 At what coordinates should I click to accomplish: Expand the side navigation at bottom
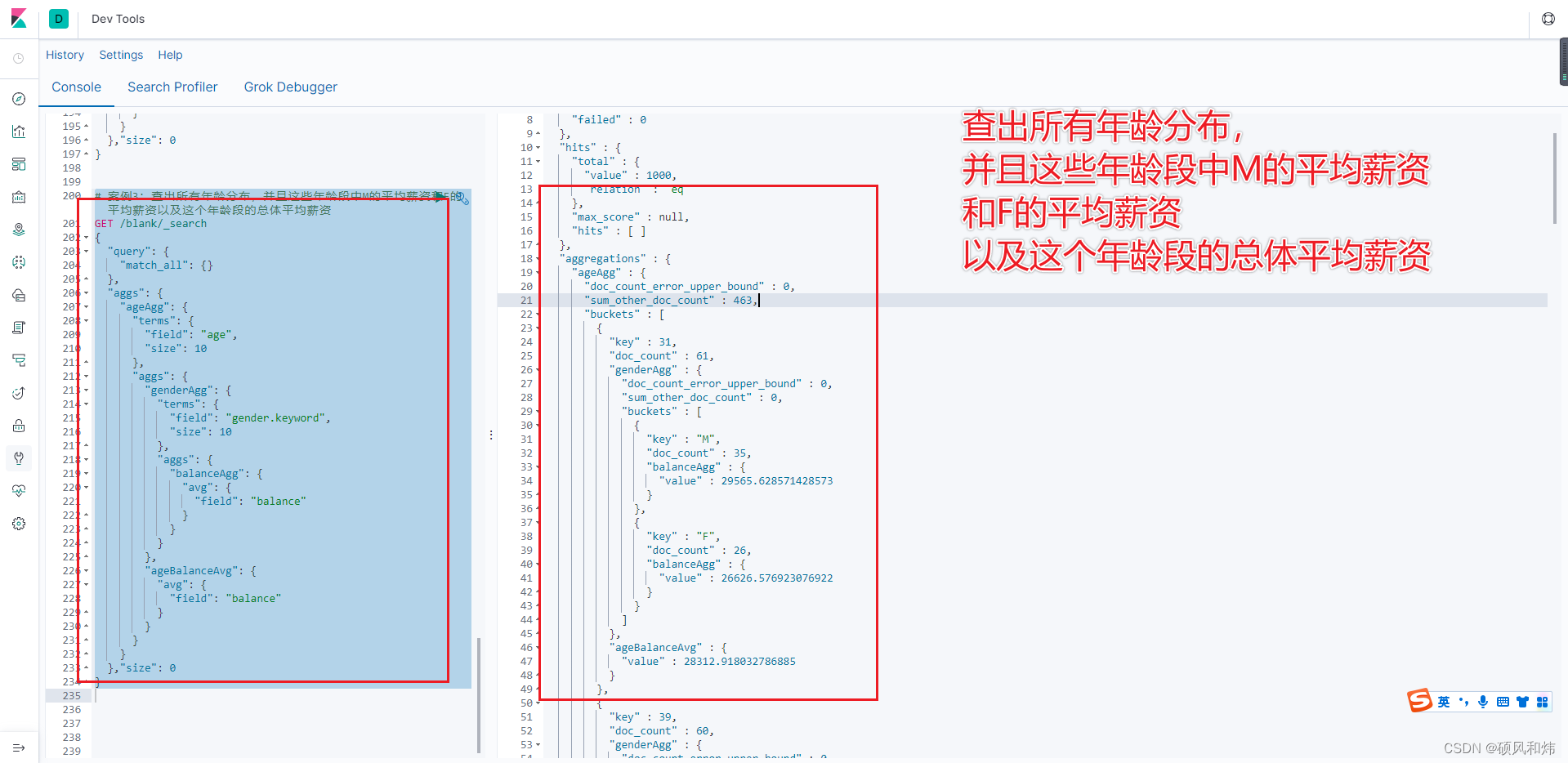19,747
